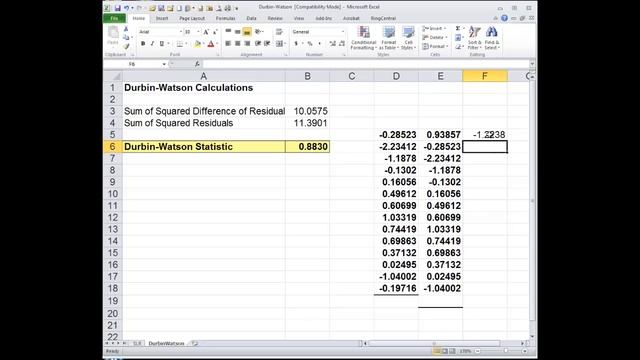Copy the selected cells
This screenshot has height=360, width=640.
point(126,37)
